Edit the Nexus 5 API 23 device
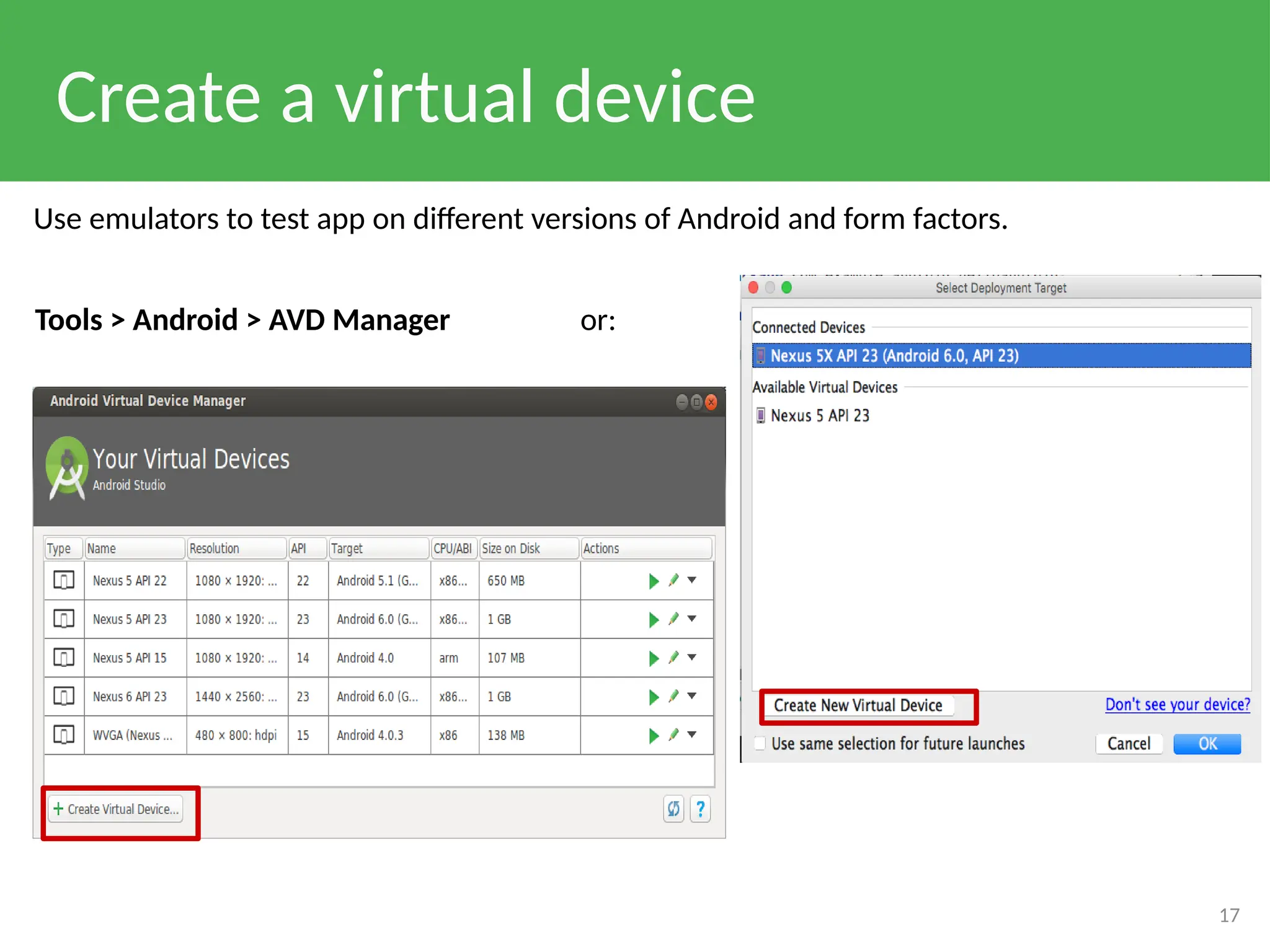Screen dimensions: 1270x952 (674, 619)
